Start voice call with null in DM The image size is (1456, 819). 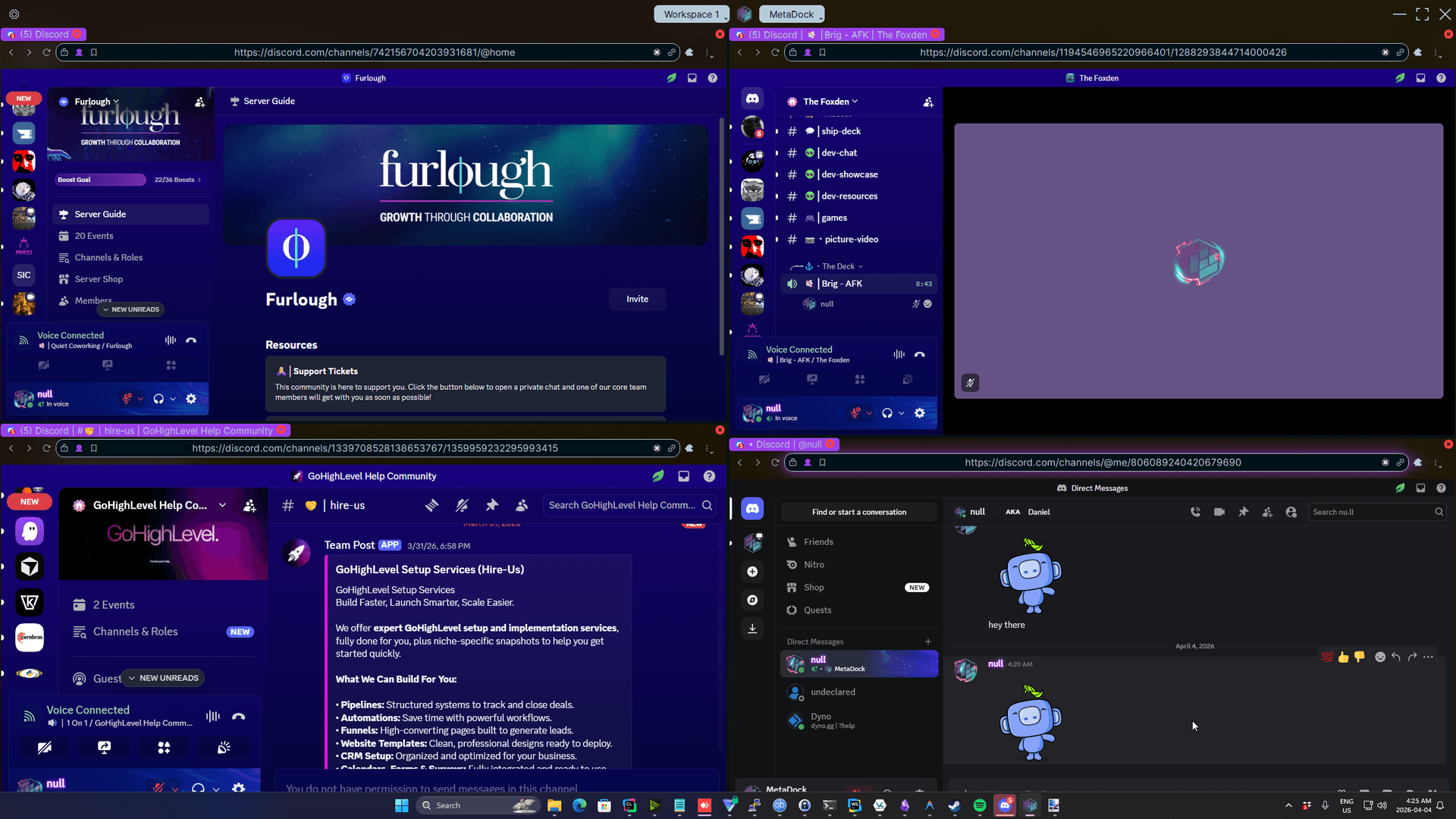pyautogui.click(x=1195, y=512)
